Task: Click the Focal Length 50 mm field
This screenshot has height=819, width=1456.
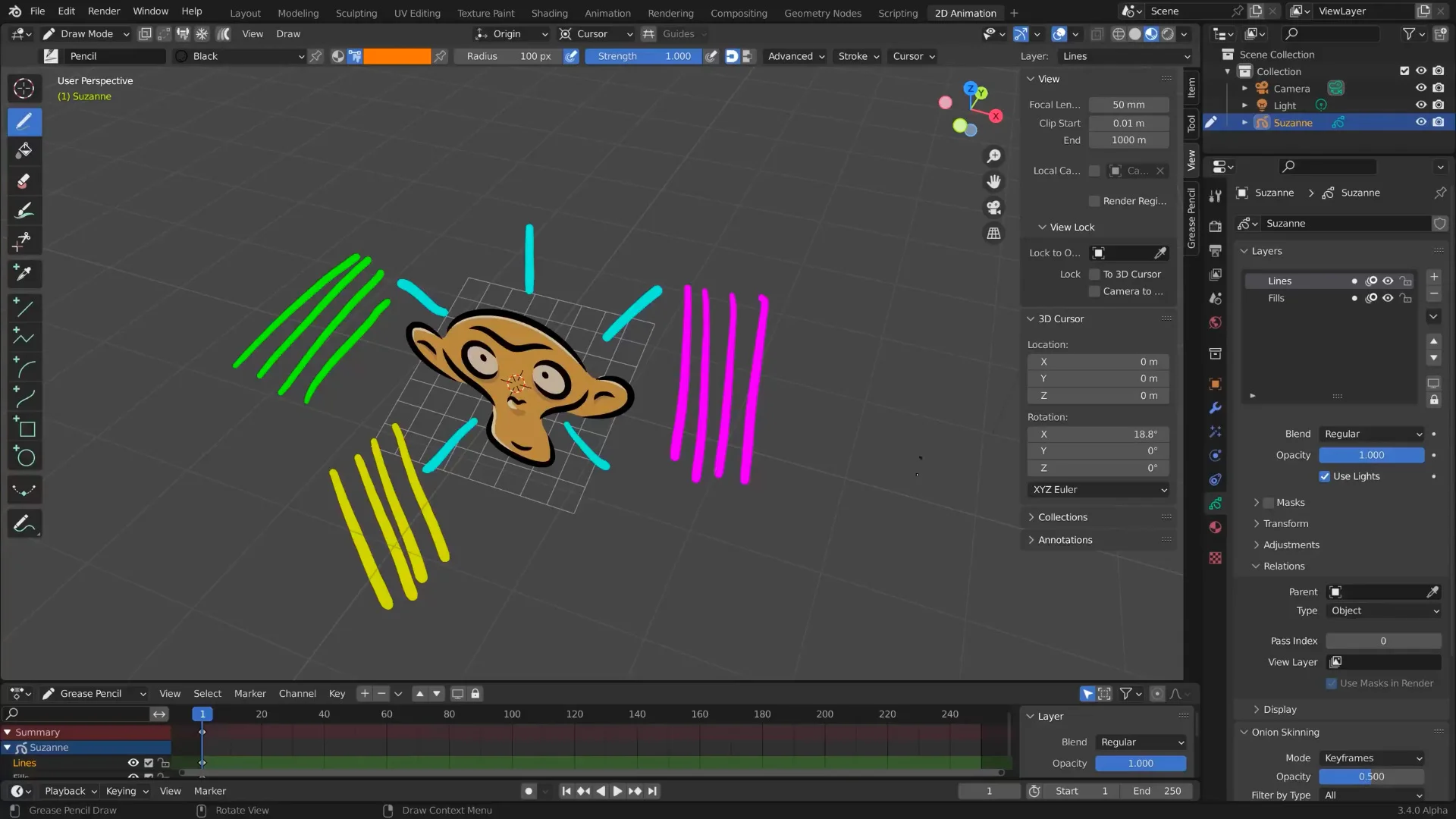Action: pyautogui.click(x=1128, y=105)
